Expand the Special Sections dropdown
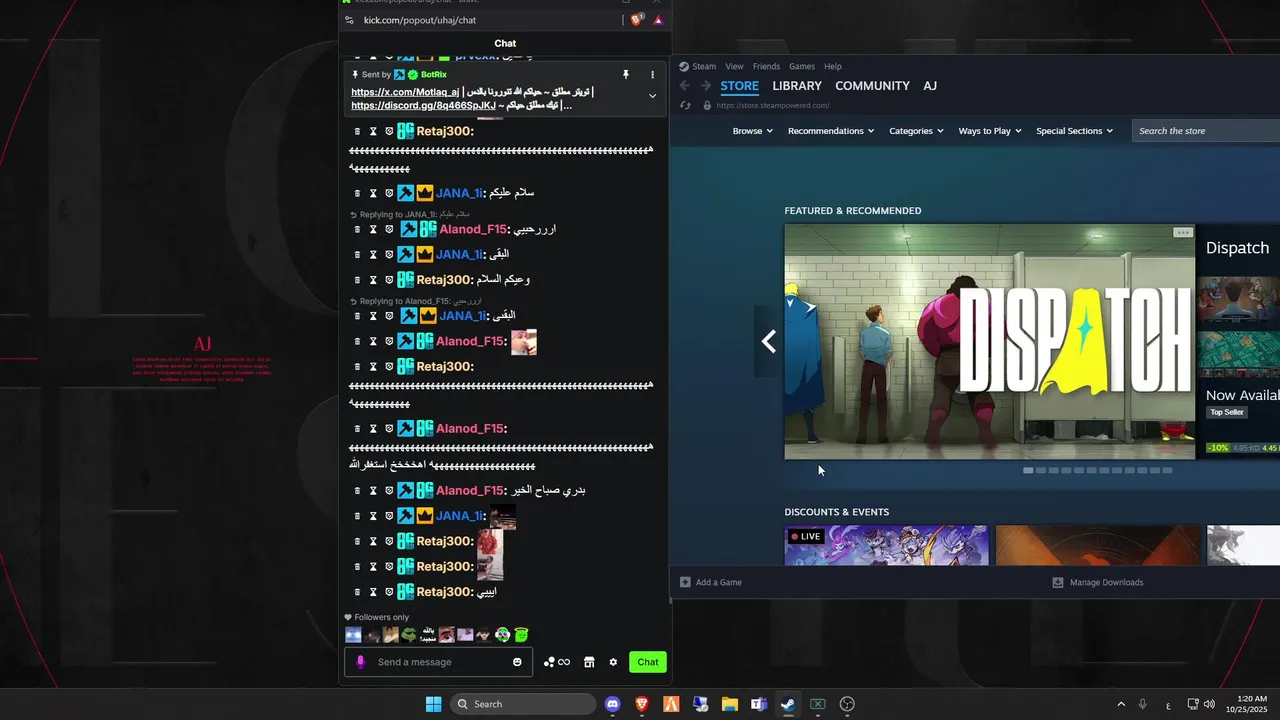1280x720 pixels. click(x=1074, y=131)
